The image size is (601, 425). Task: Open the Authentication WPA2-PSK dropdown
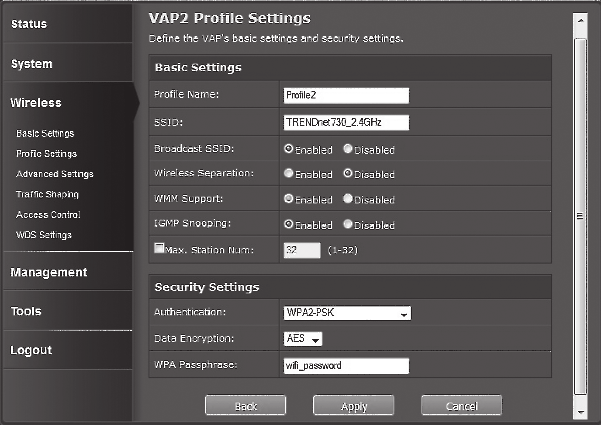click(347, 313)
